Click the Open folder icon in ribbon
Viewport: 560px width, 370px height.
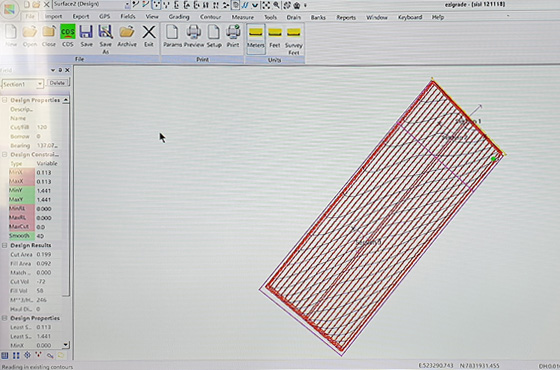click(30, 32)
